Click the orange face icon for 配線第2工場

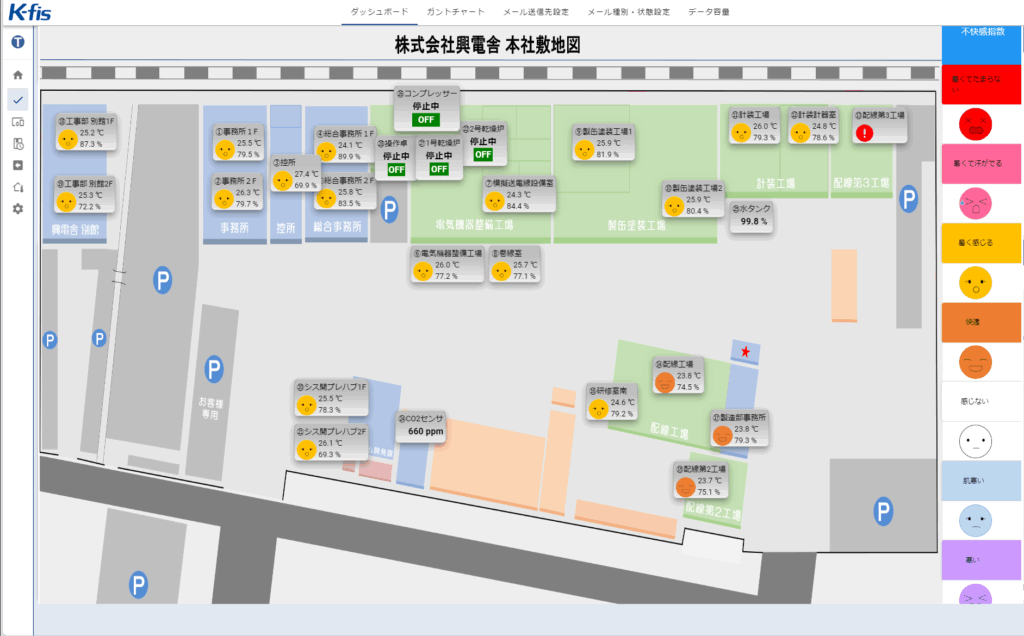click(x=685, y=486)
